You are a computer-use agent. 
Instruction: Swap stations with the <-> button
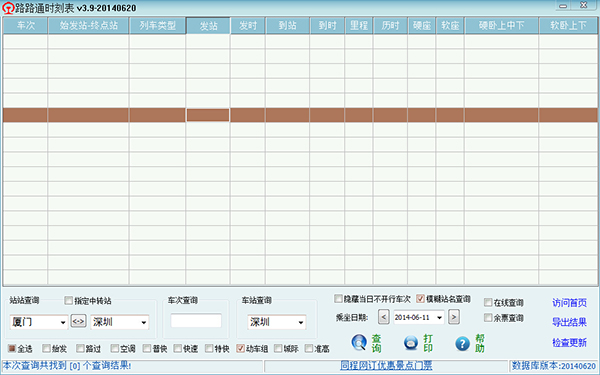(x=78, y=321)
